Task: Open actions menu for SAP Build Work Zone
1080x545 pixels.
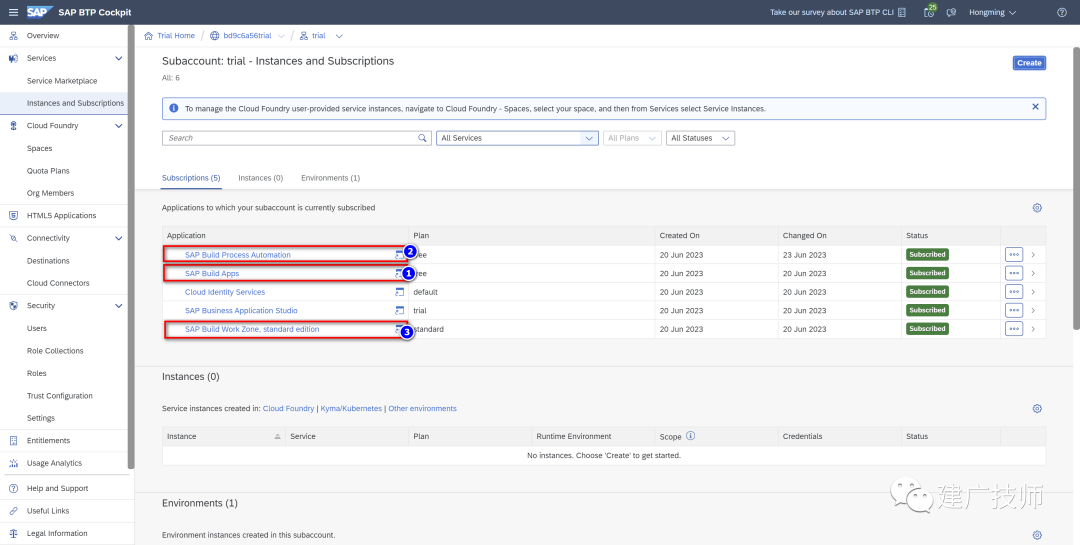Action: [1014, 329]
